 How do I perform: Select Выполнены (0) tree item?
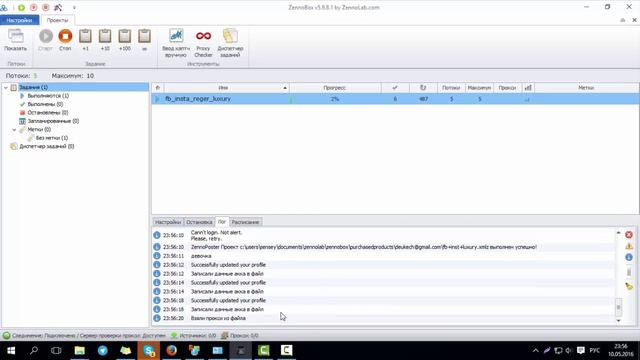(45, 104)
